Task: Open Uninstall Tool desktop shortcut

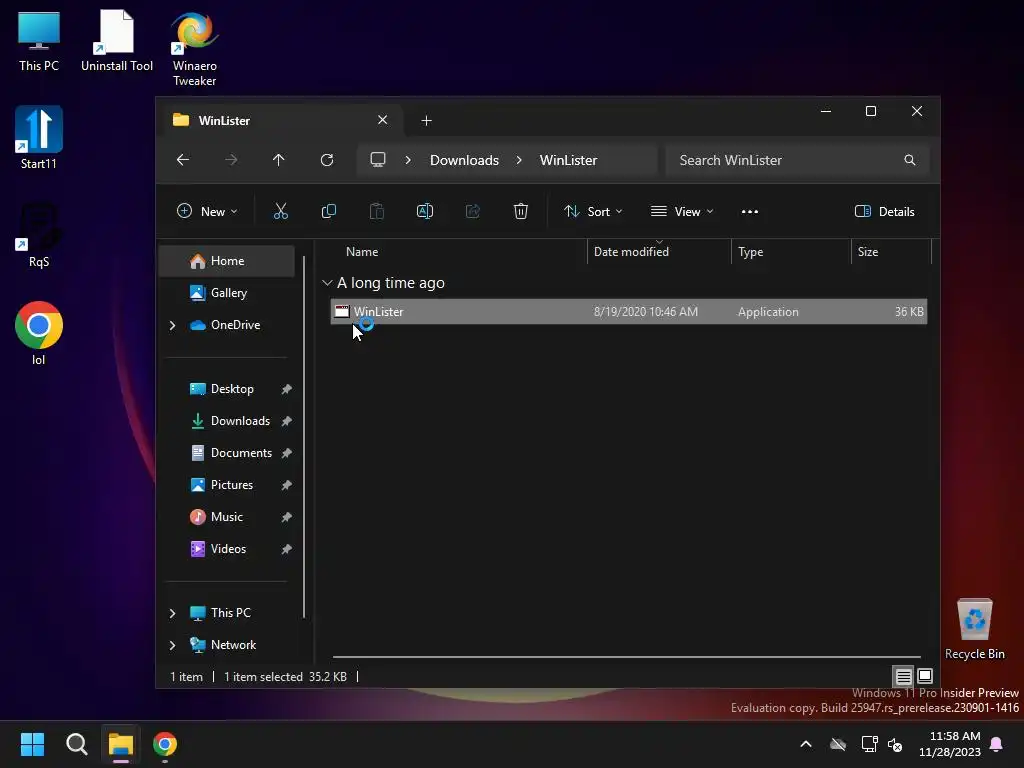Action: tap(117, 41)
